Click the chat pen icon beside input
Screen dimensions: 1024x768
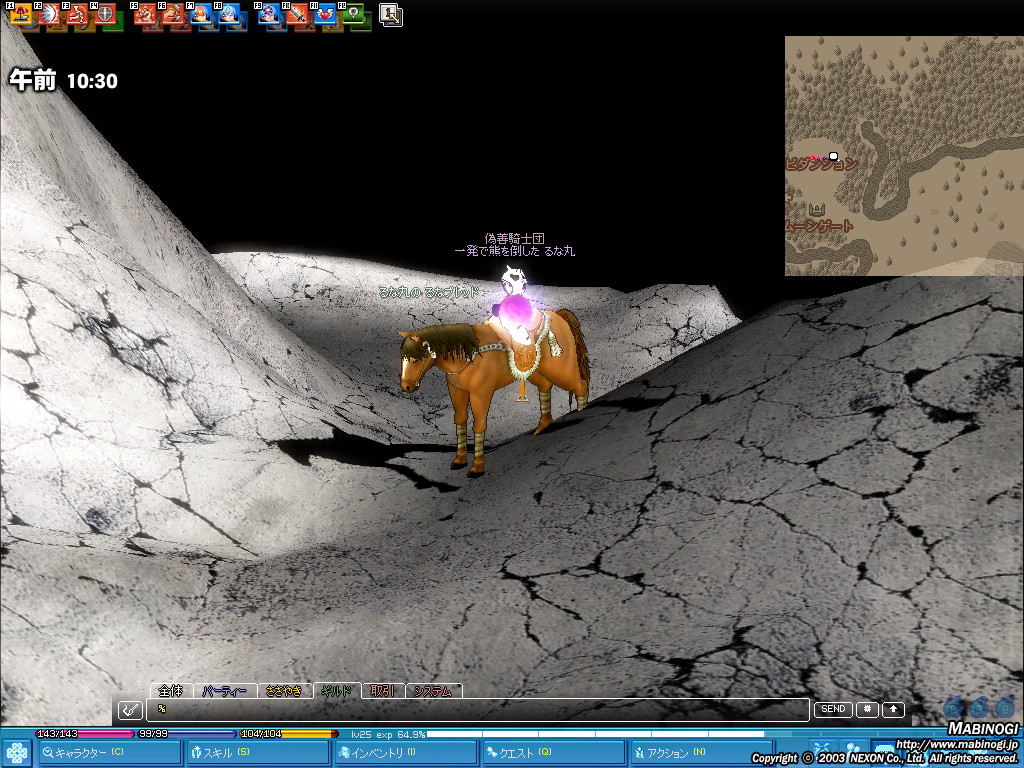pyautogui.click(x=130, y=710)
